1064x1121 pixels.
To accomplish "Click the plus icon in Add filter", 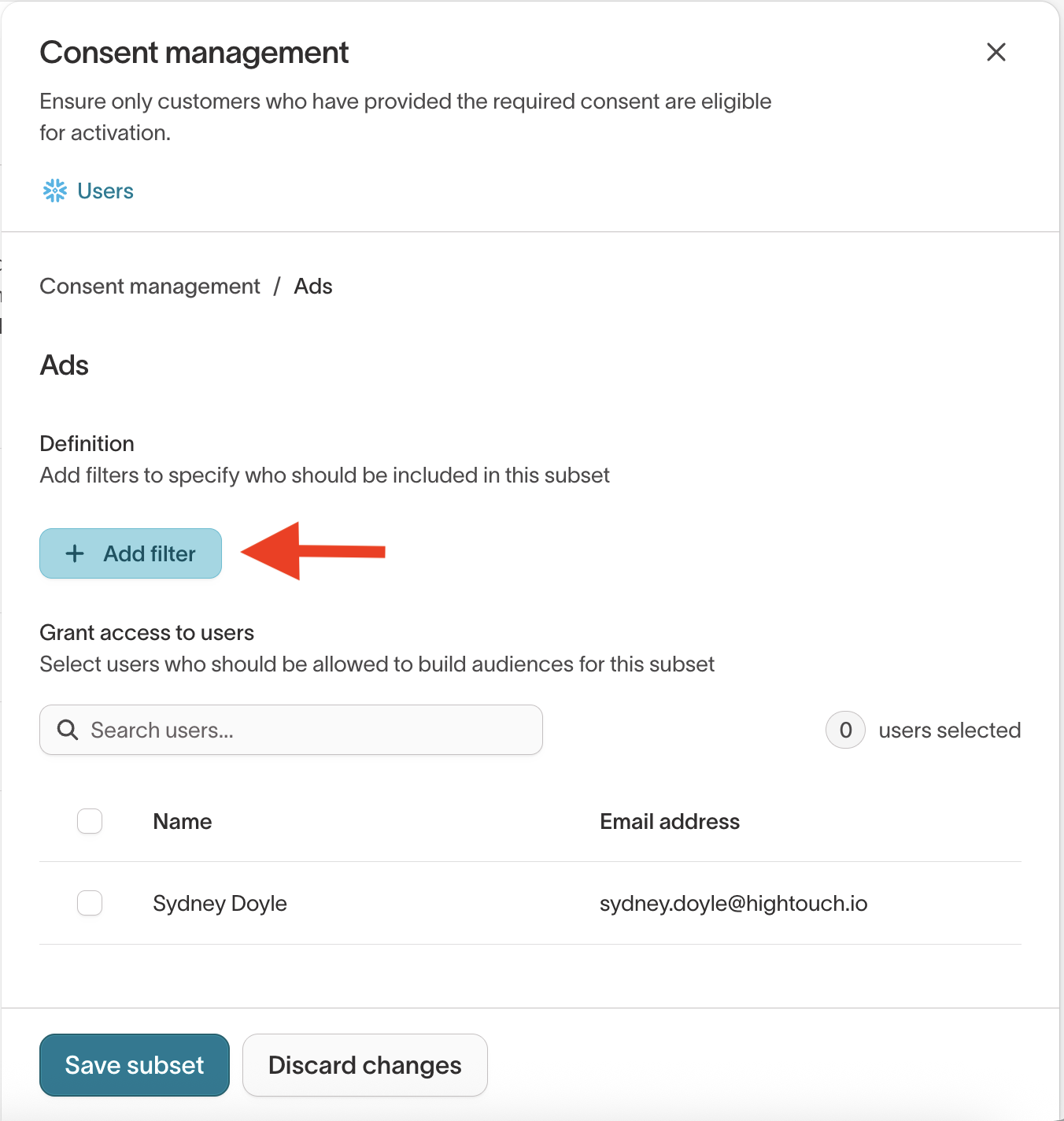I will 75,553.
